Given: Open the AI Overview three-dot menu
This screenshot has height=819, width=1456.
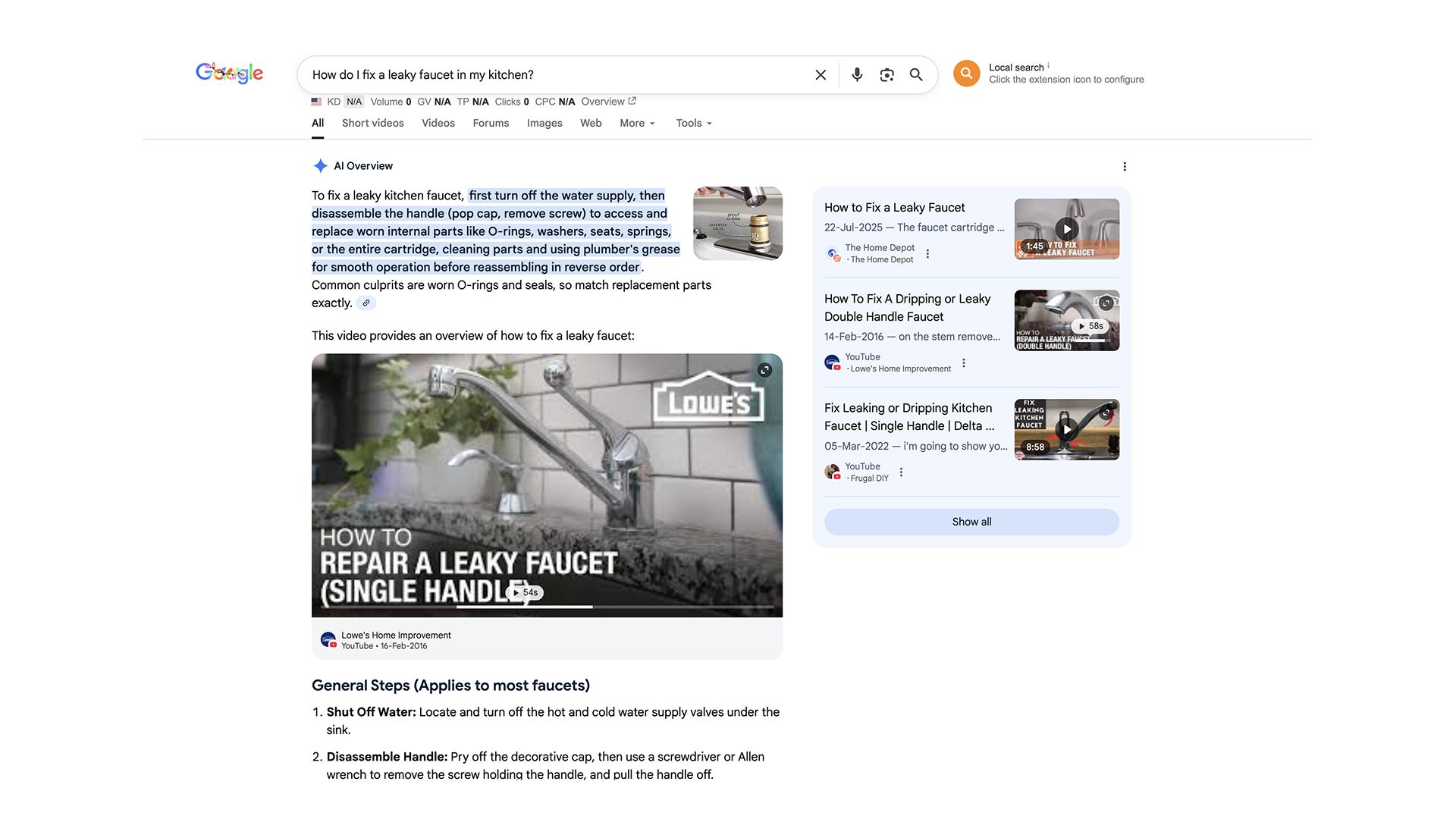Looking at the screenshot, I should click(1125, 166).
